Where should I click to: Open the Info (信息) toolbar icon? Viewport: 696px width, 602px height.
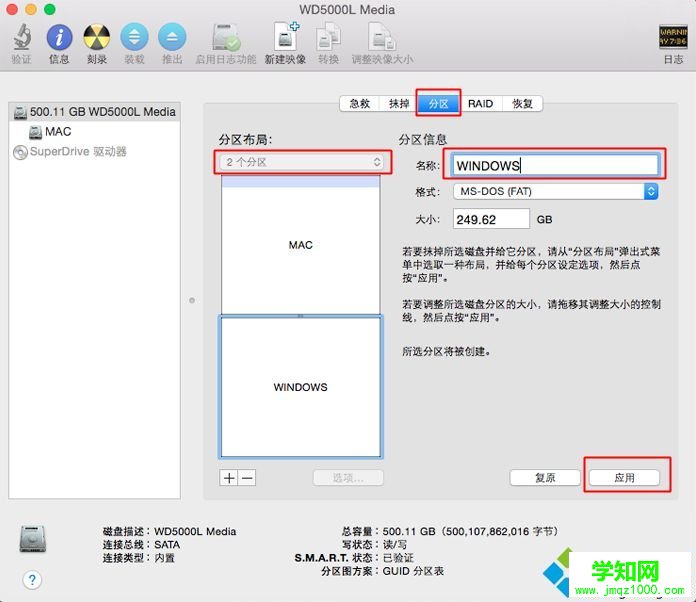pos(59,37)
